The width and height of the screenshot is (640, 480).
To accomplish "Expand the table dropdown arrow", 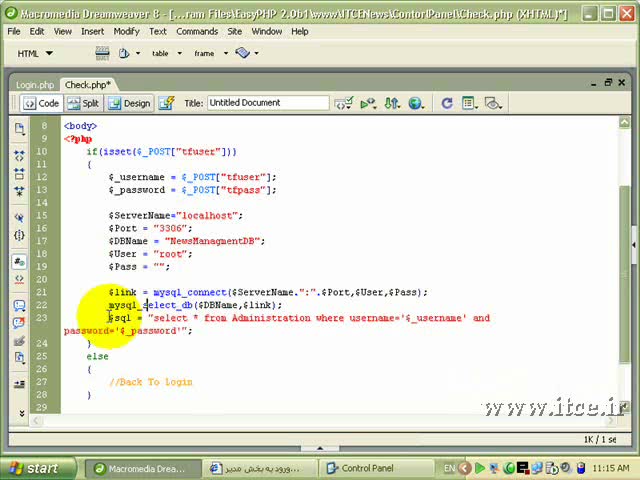I will pos(180,53).
